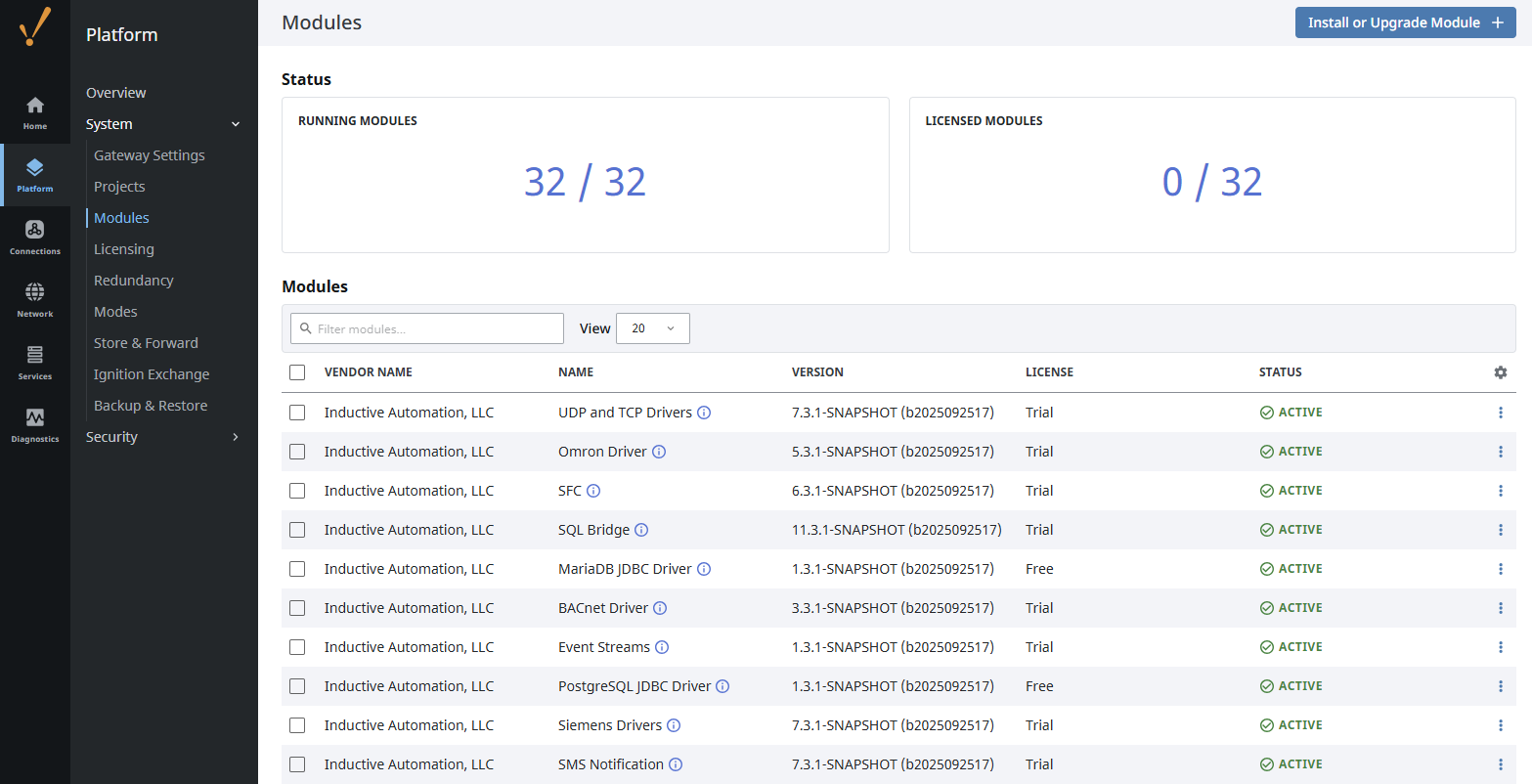Screen dimensions: 1532x784
Task: Open the Overview link
Action: (116, 93)
